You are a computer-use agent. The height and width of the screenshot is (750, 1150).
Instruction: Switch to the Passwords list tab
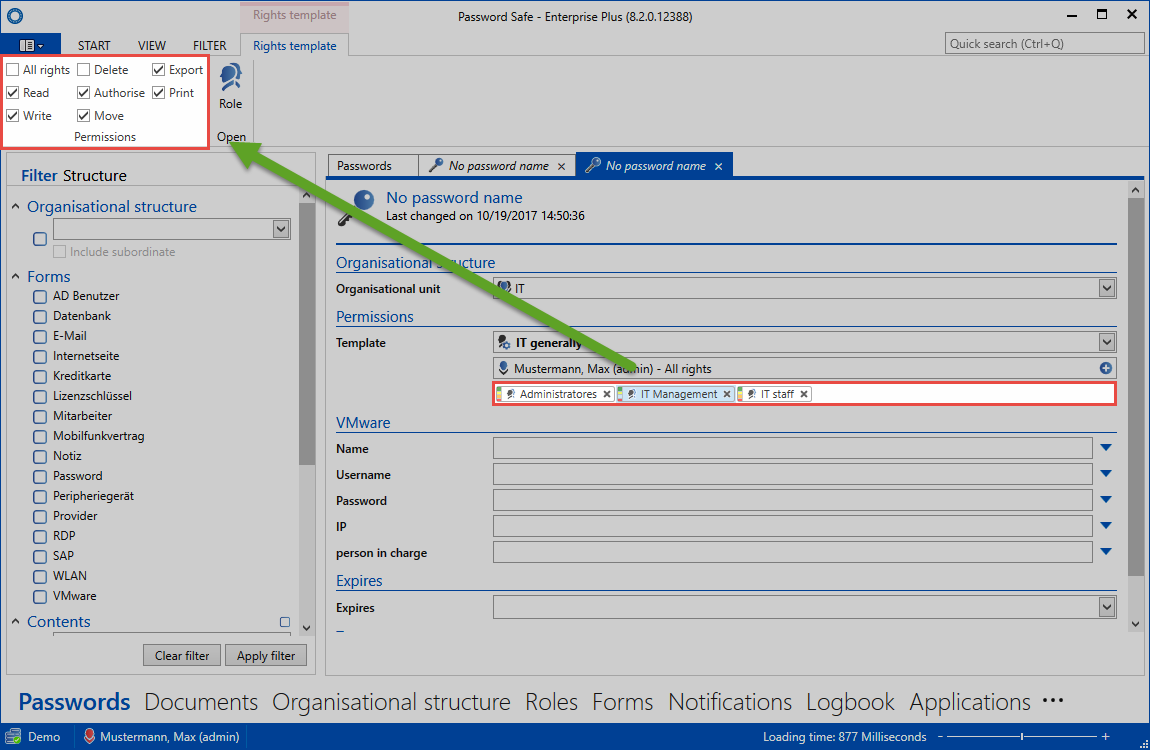[373, 166]
